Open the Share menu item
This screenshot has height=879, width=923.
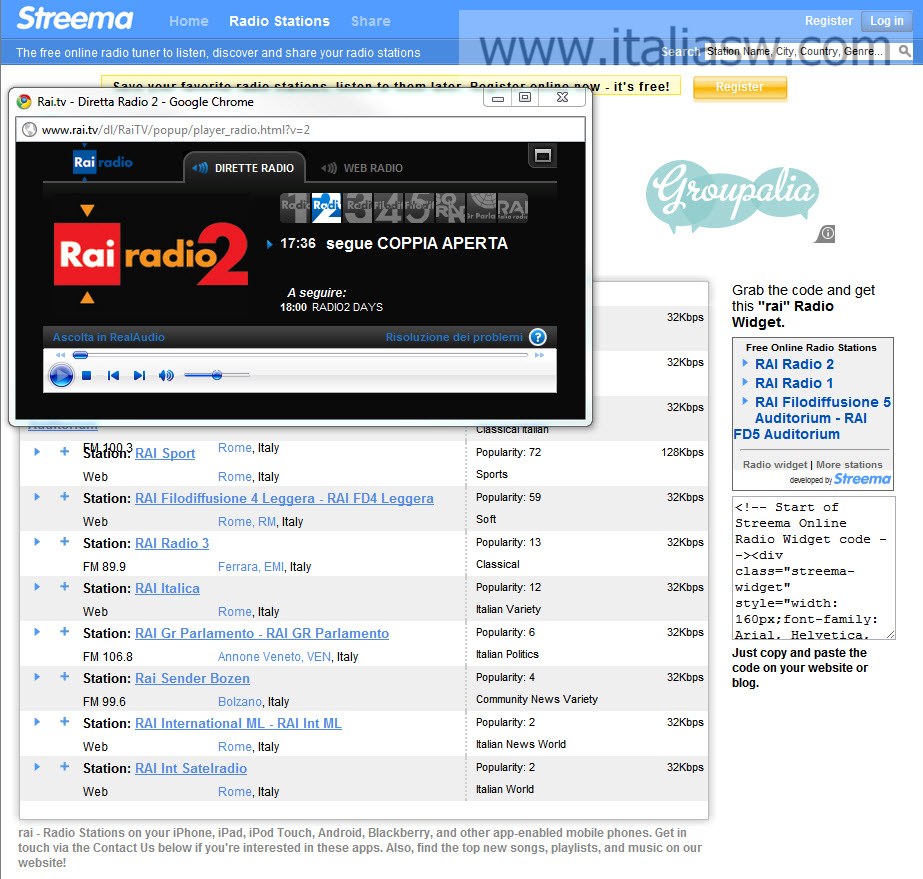tap(370, 21)
